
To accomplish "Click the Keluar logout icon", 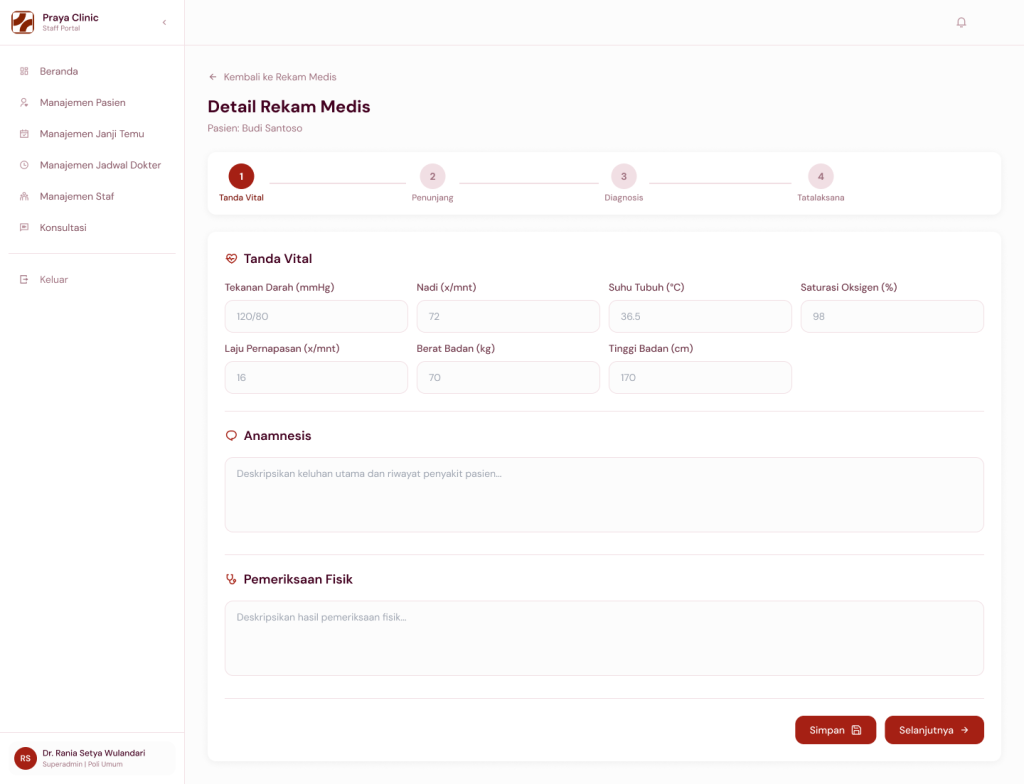I will click(x=24, y=280).
